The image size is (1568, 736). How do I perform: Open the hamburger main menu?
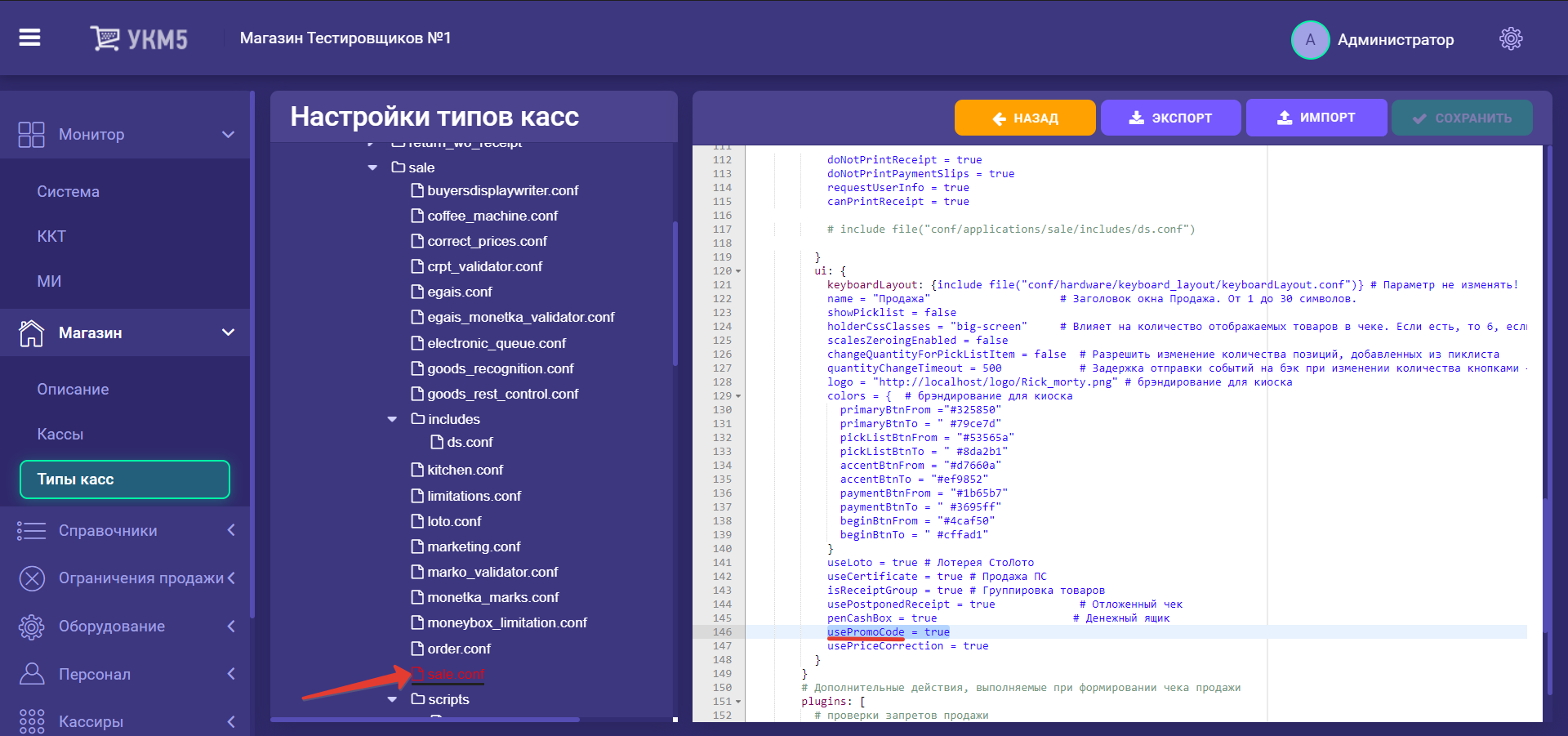pyautogui.click(x=30, y=38)
